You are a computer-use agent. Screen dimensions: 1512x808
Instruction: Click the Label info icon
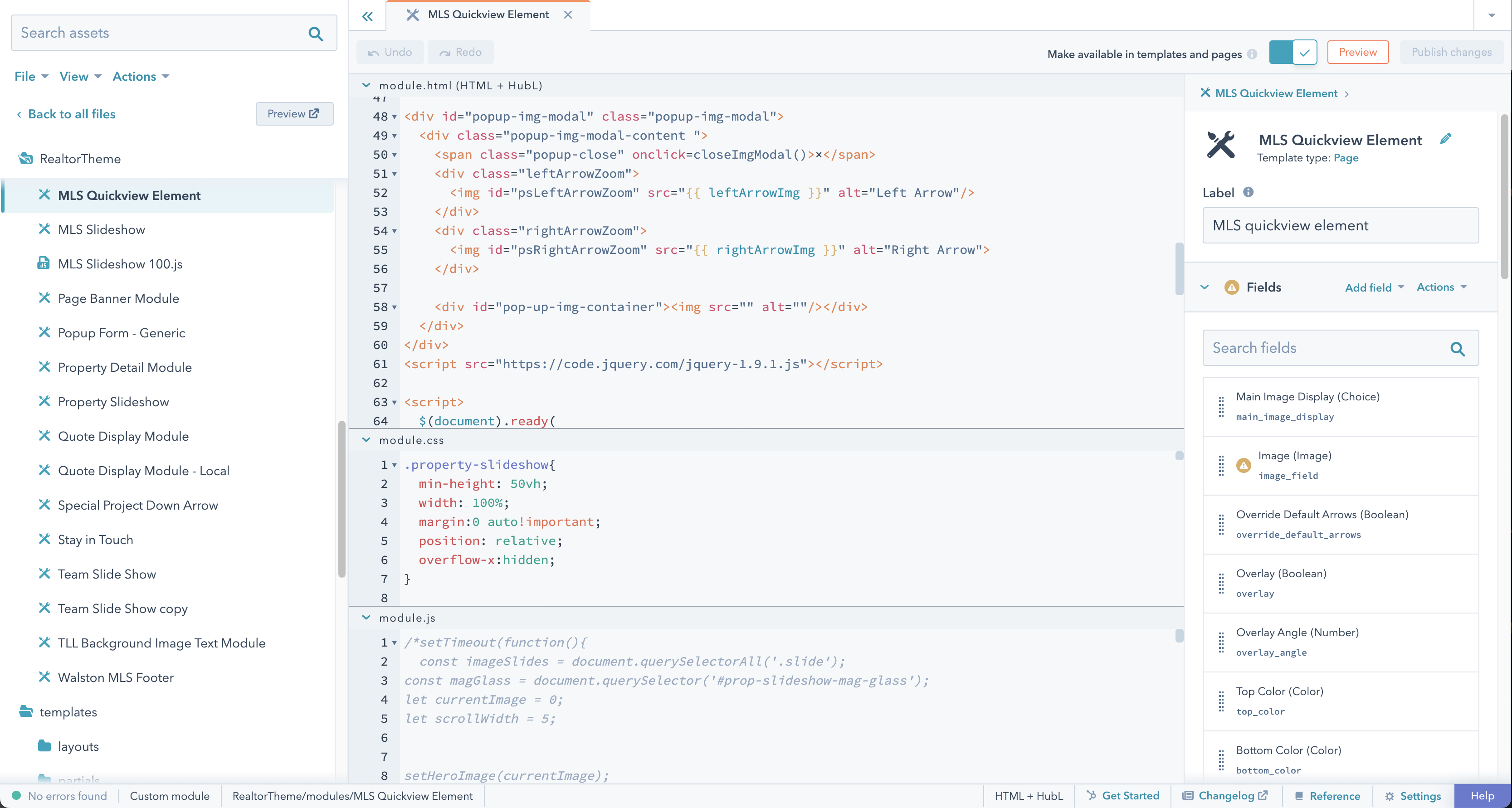click(1249, 192)
